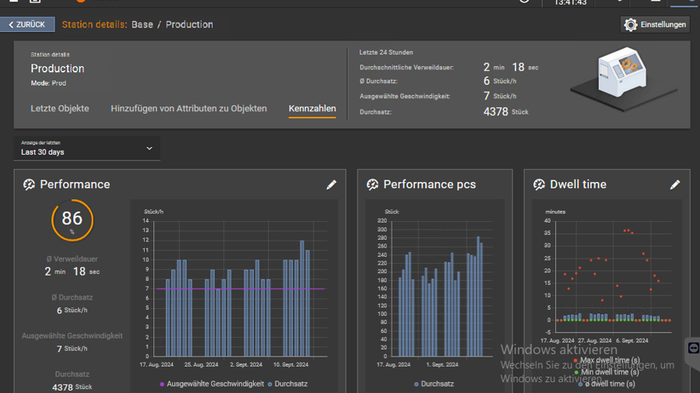Viewport: 700px width, 393px height.
Task: Click the purple Ausgewählte Geschwindigkeit line in Performance chart
Action: 240,289
